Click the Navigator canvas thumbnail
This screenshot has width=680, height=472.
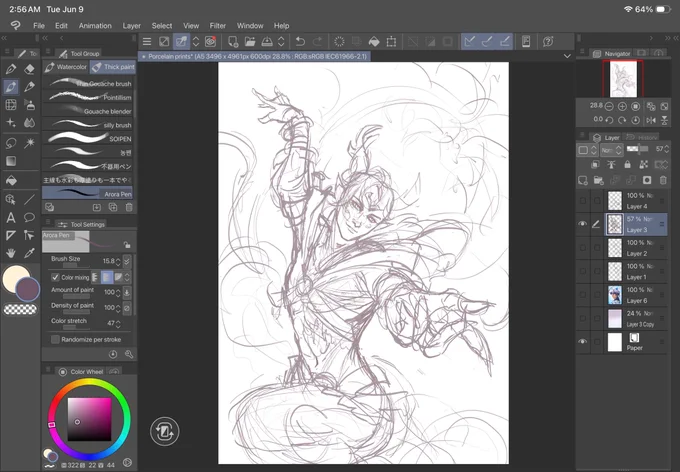(624, 79)
